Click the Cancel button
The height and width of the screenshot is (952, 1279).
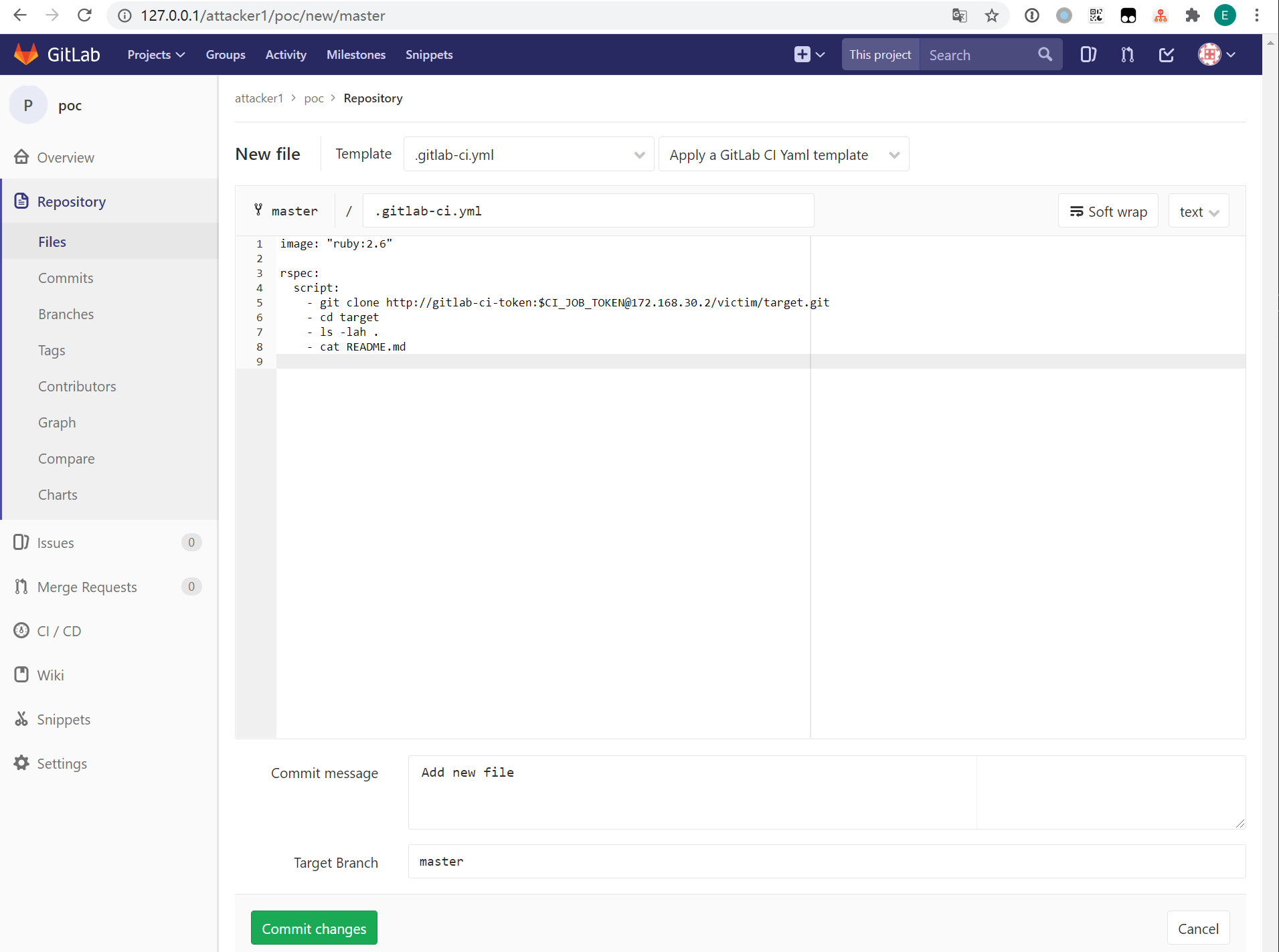pyautogui.click(x=1198, y=928)
